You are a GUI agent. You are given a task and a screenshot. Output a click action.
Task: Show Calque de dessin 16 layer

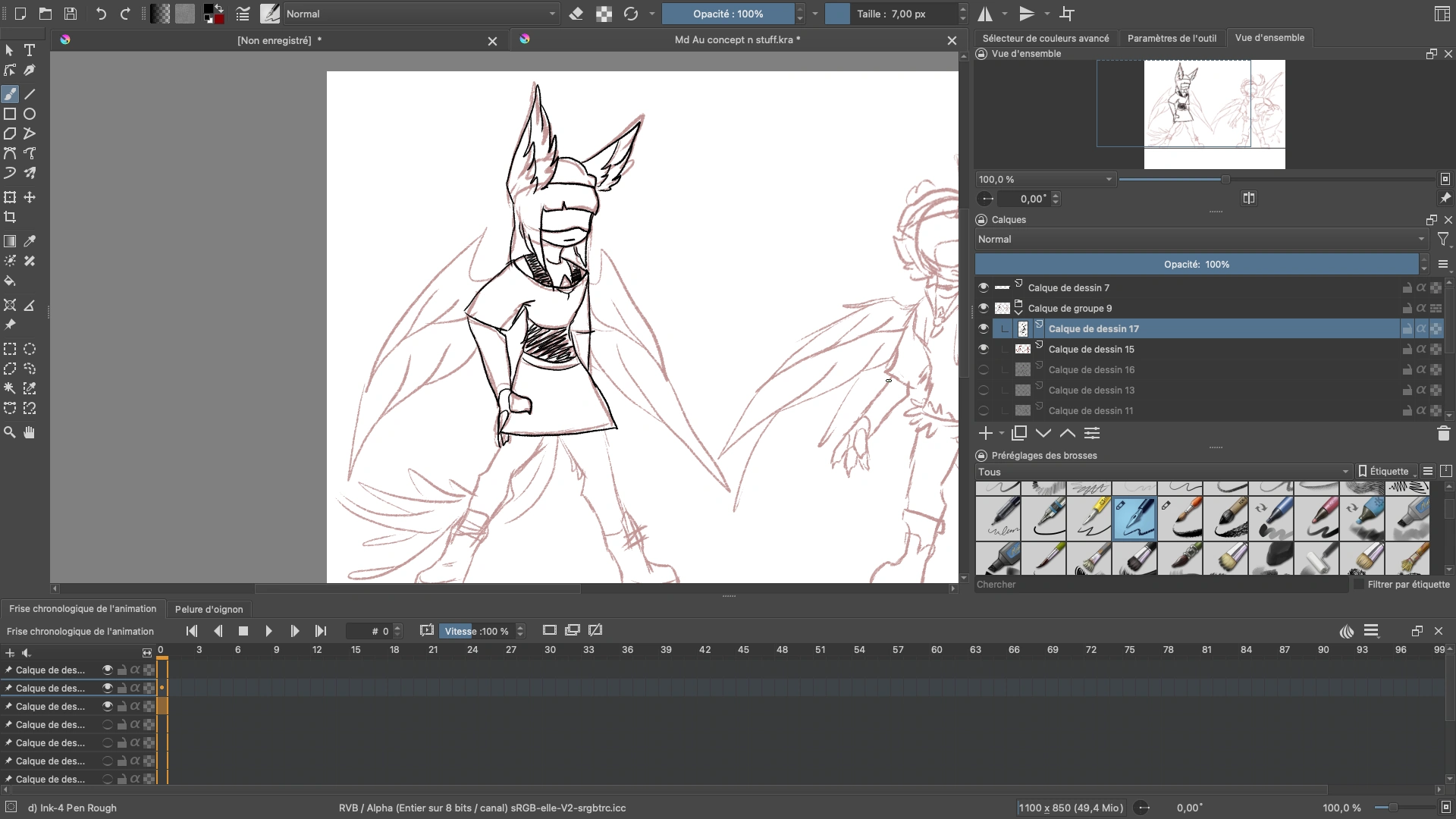click(984, 370)
